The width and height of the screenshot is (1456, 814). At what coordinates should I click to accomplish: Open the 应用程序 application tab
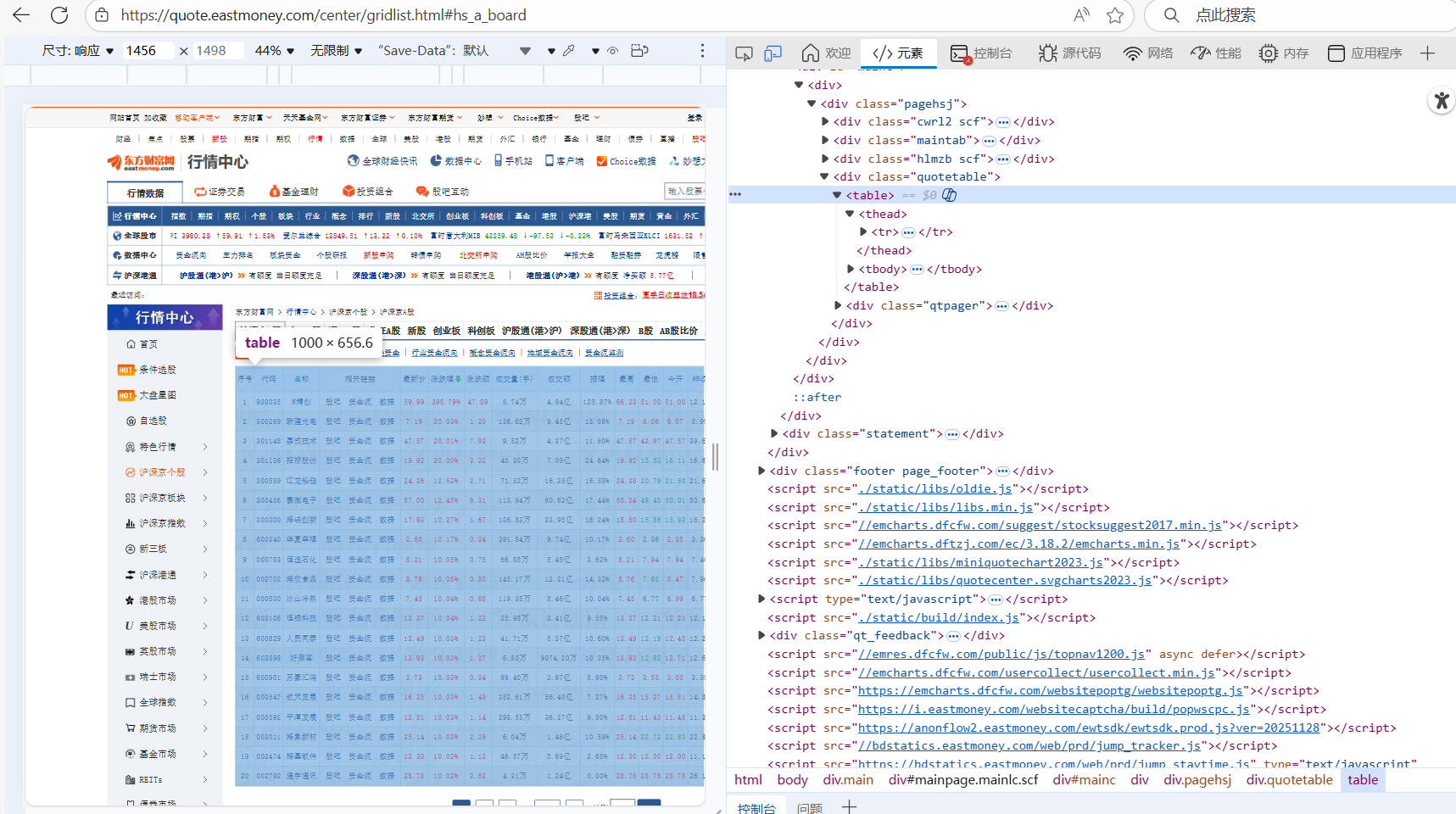(x=1365, y=53)
